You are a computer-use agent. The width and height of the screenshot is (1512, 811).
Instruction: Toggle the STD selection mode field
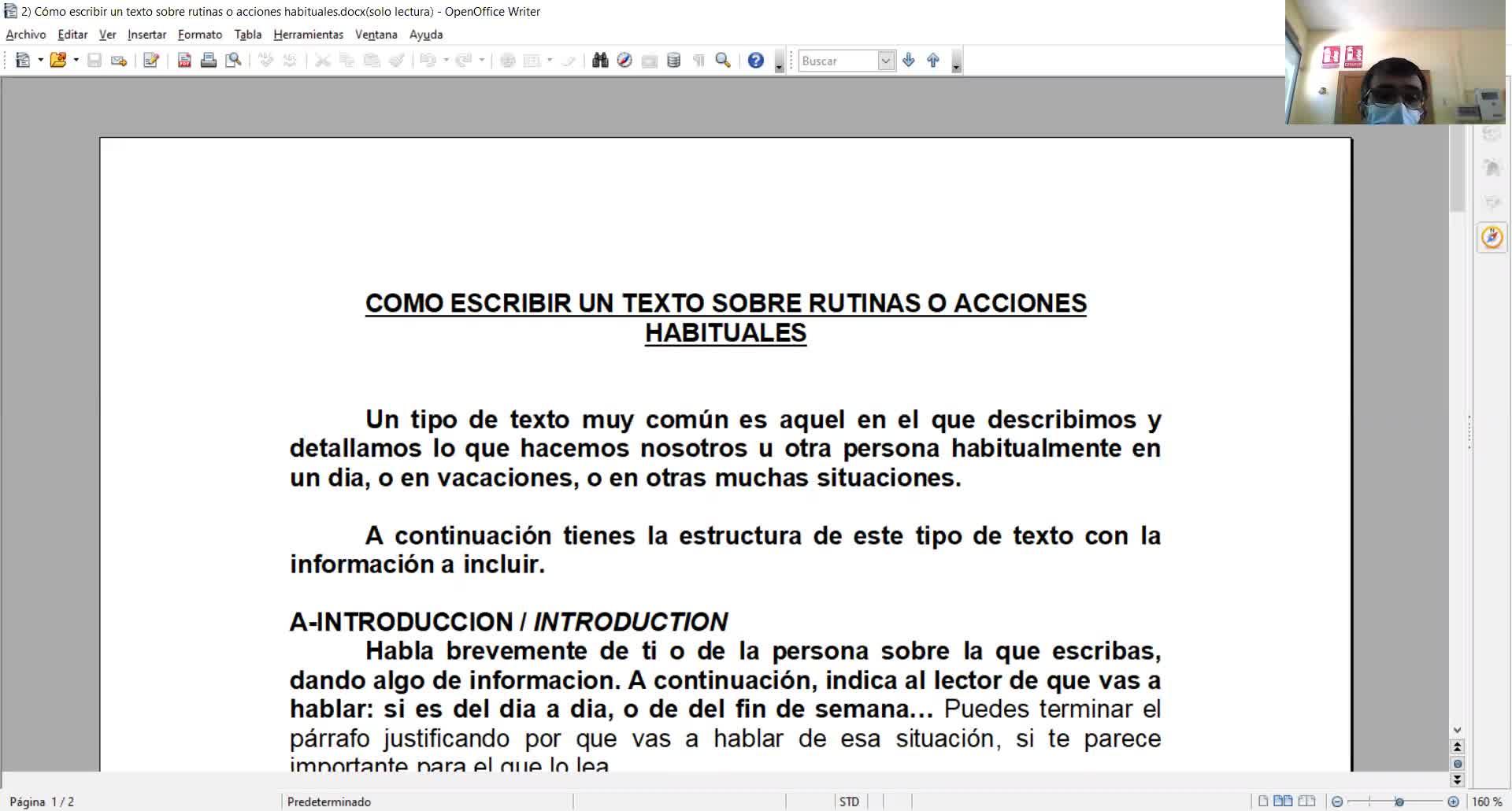(849, 802)
